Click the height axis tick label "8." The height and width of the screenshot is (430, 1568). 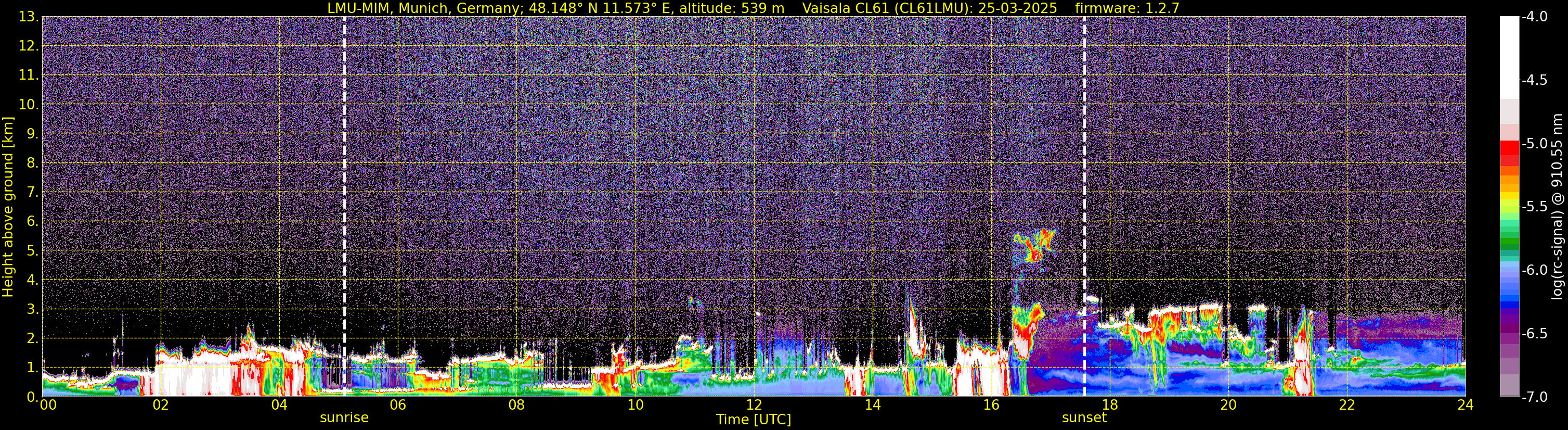[x=32, y=162]
